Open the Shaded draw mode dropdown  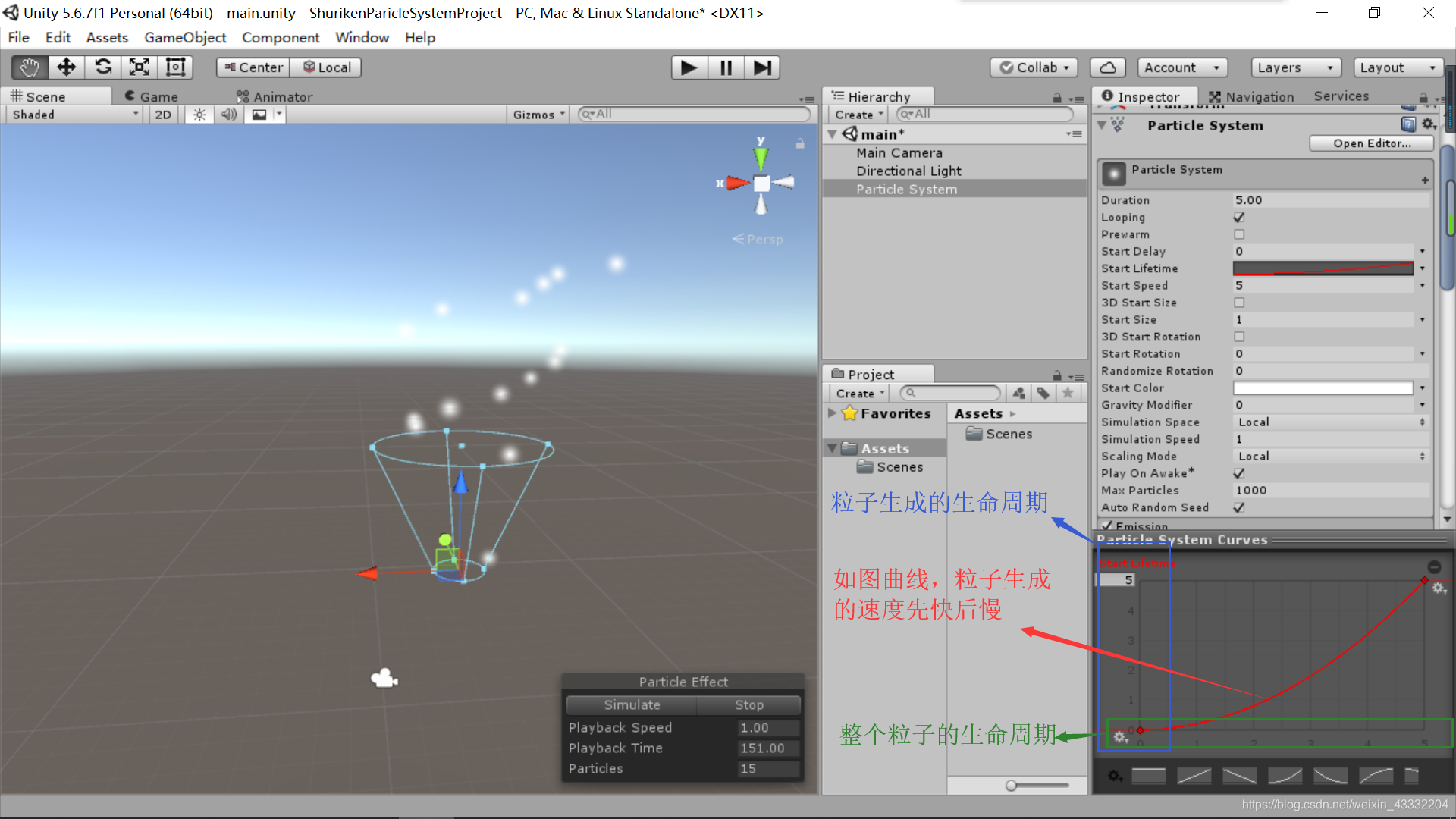pyautogui.click(x=74, y=115)
